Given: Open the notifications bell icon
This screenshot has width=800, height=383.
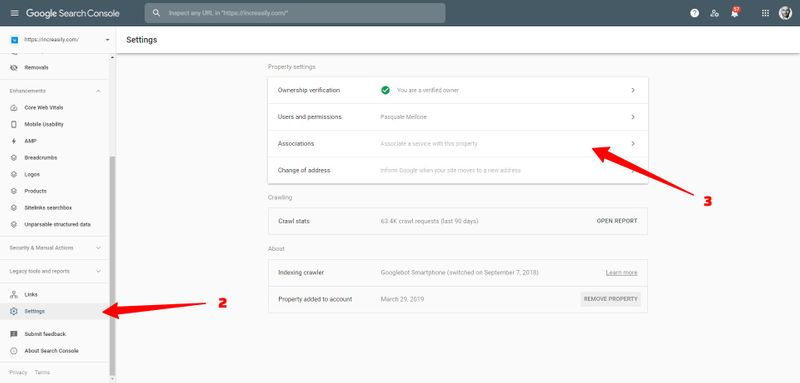Looking at the screenshot, I should [735, 13].
